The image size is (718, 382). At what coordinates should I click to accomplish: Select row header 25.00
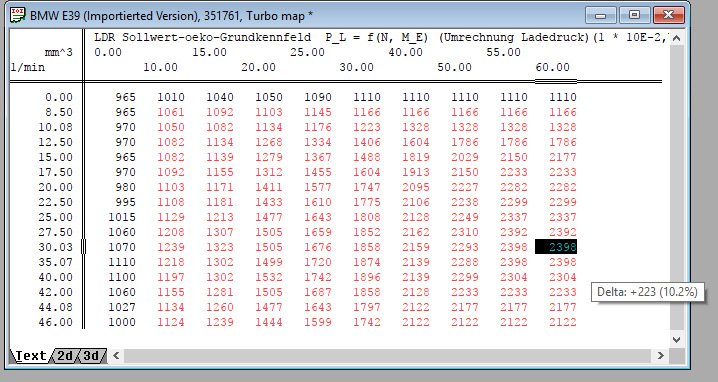(x=55, y=217)
